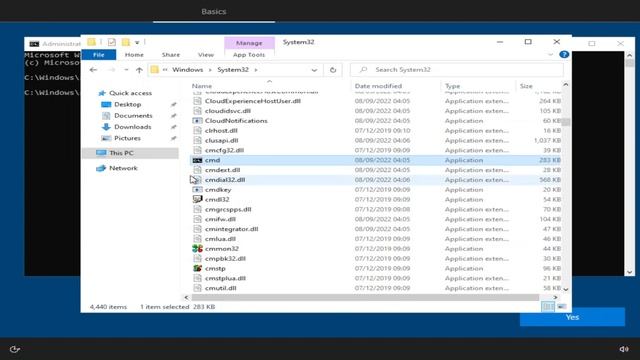Viewport: 640px width, 360px height.
Task: Switch to large icons view button
Action: (562, 307)
